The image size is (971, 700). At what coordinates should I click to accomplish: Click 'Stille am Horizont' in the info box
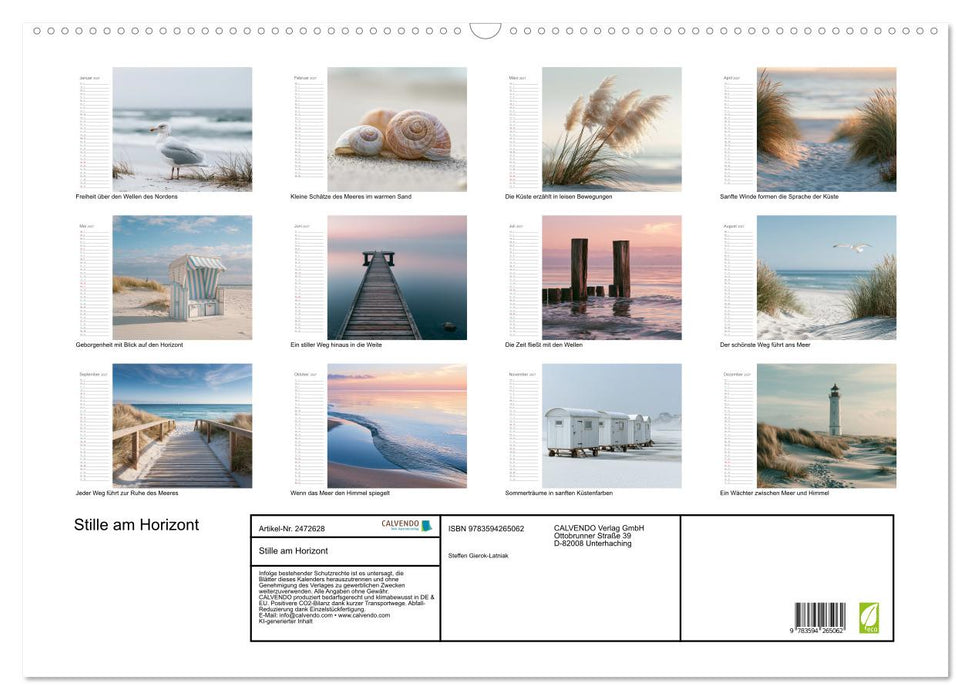pos(294,551)
